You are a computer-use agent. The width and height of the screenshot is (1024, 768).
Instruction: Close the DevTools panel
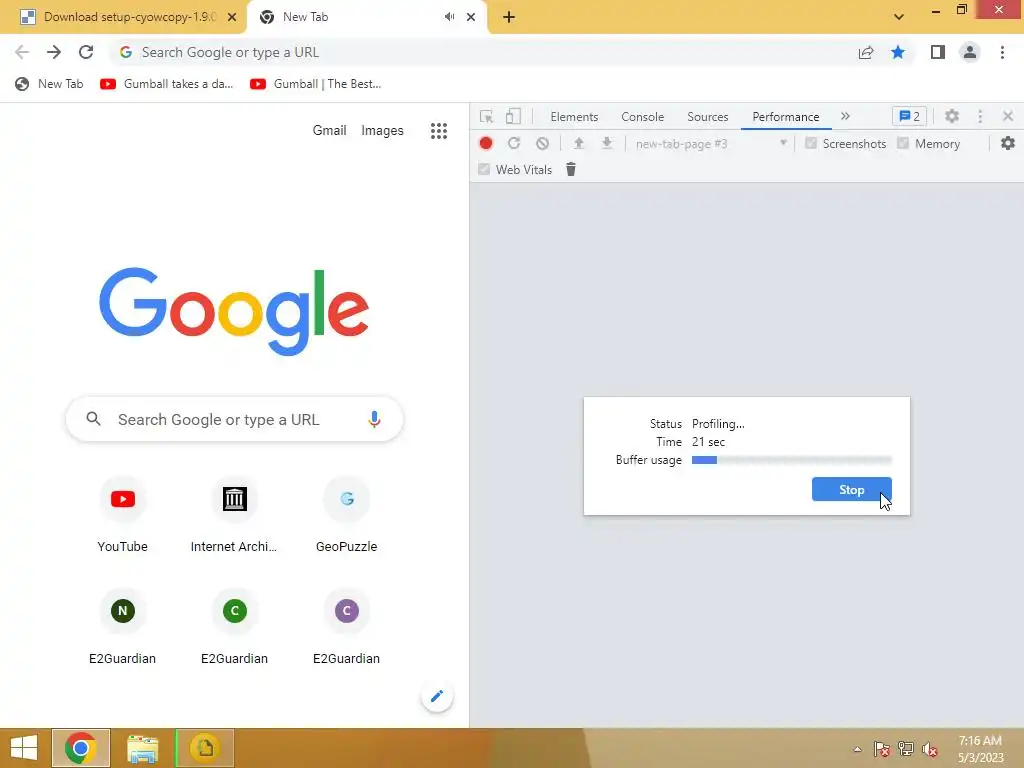[x=1008, y=116]
